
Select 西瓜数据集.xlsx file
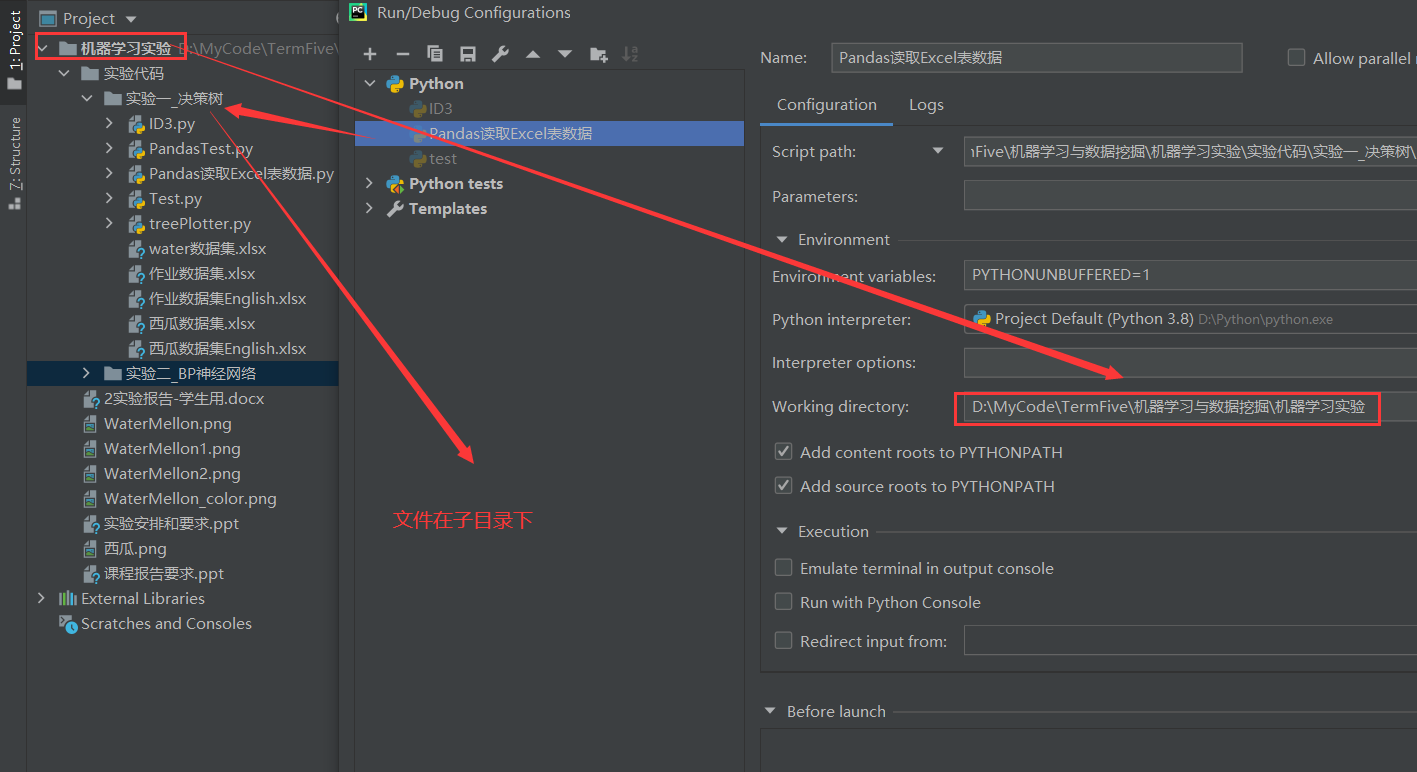(202, 324)
